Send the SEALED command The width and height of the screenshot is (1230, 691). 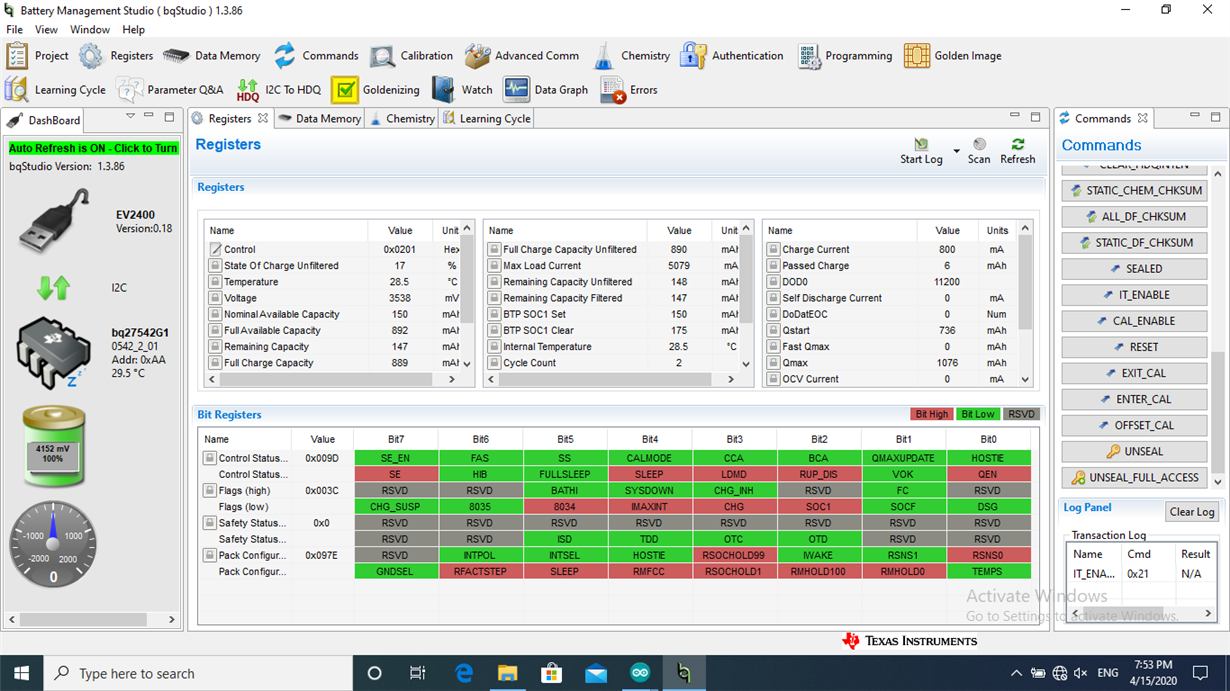(1134, 269)
